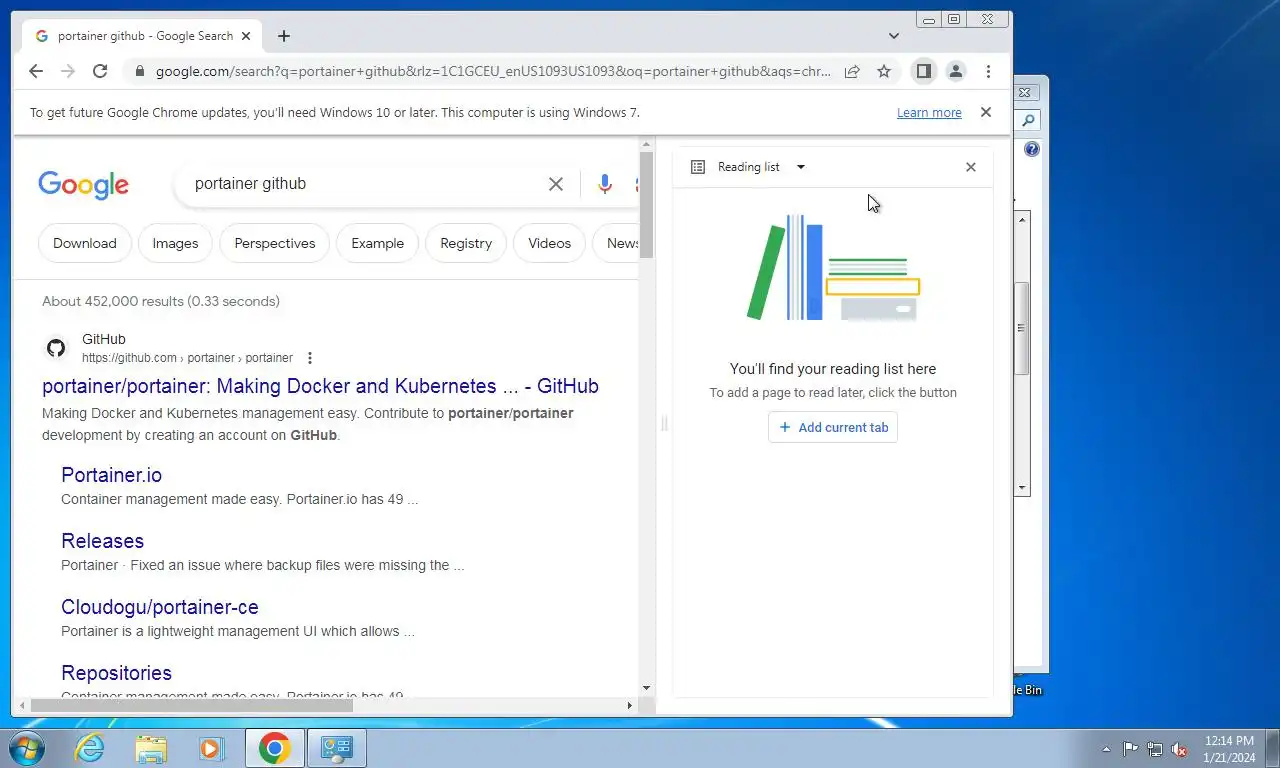
Task: Click the GitHub favicon in the first result
Action: click(x=56, y=348)
